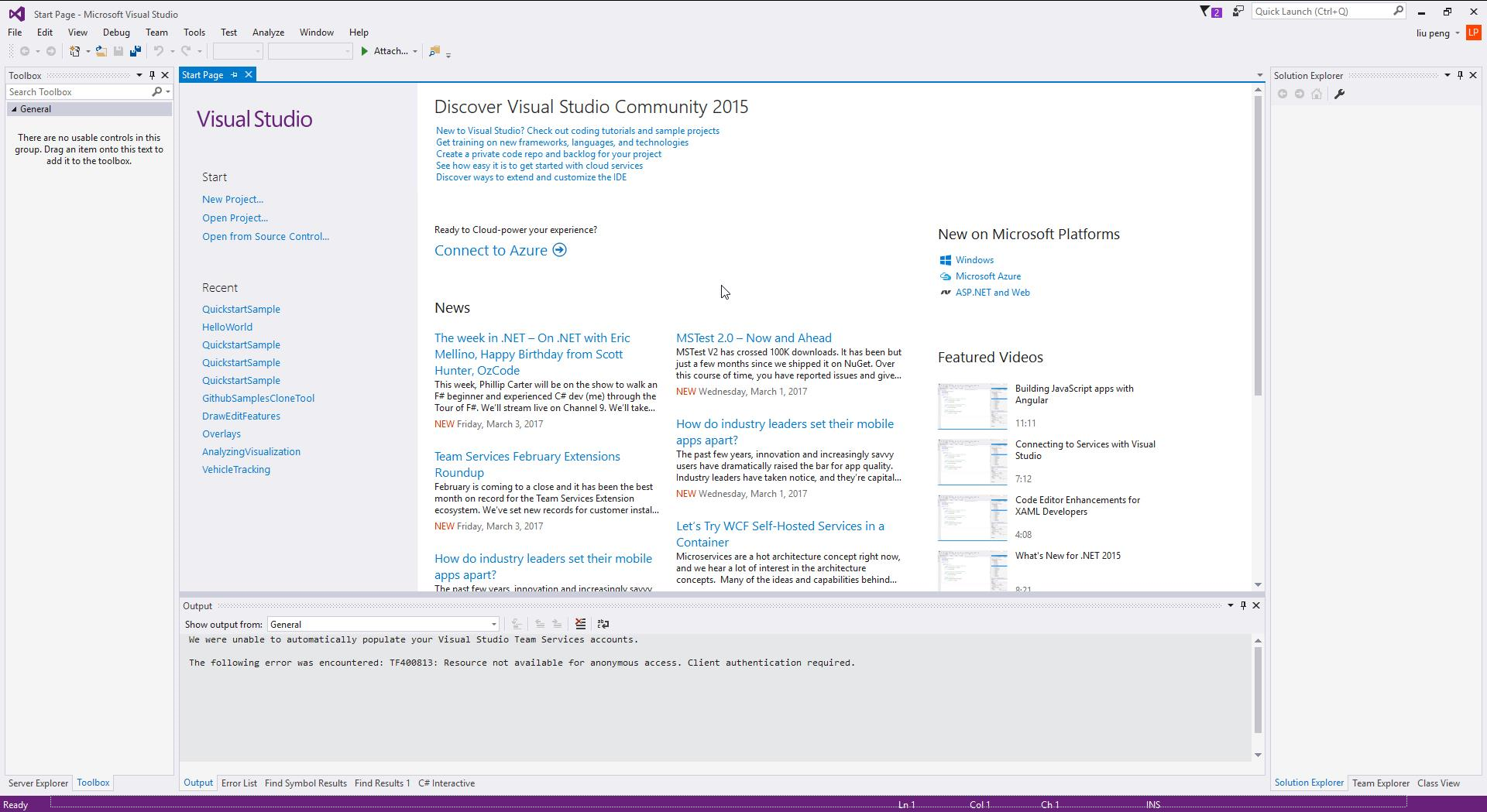This screenshot has height=812, width=1487.
Task: Open the toolbar overflow options arrow
Action: point(448,54)
